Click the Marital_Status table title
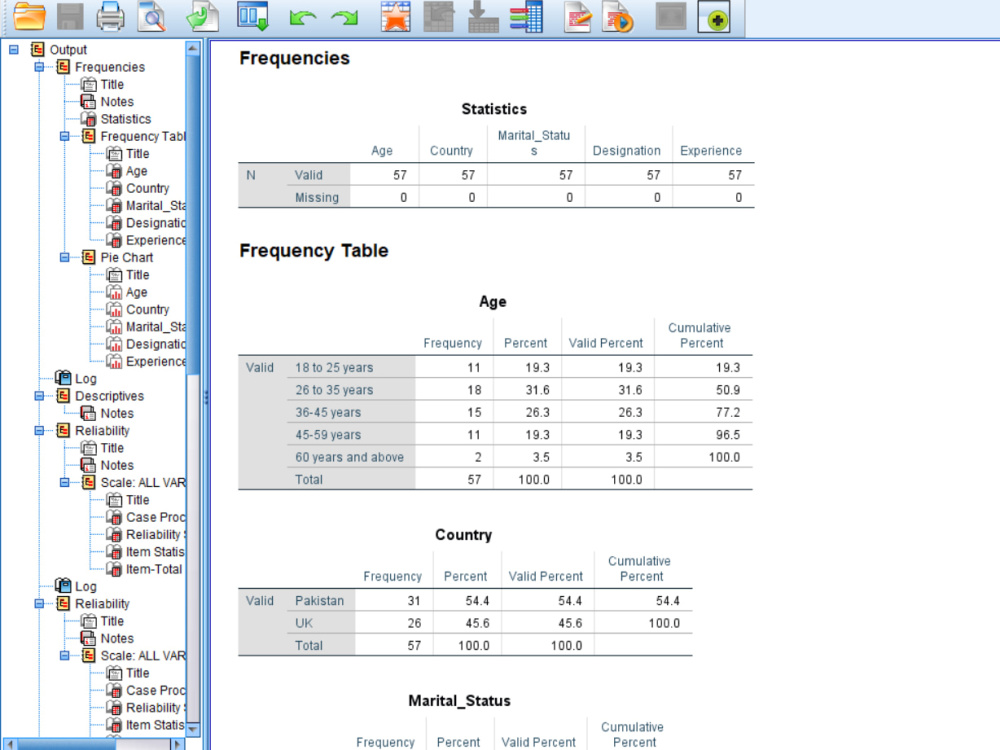The image size is (1000, 750). click(x=459, y=701)
